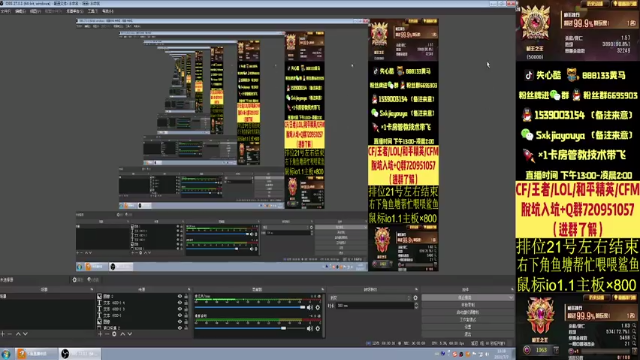
Task: Click the Windows Start orb
Action: (x=6, y=353)
